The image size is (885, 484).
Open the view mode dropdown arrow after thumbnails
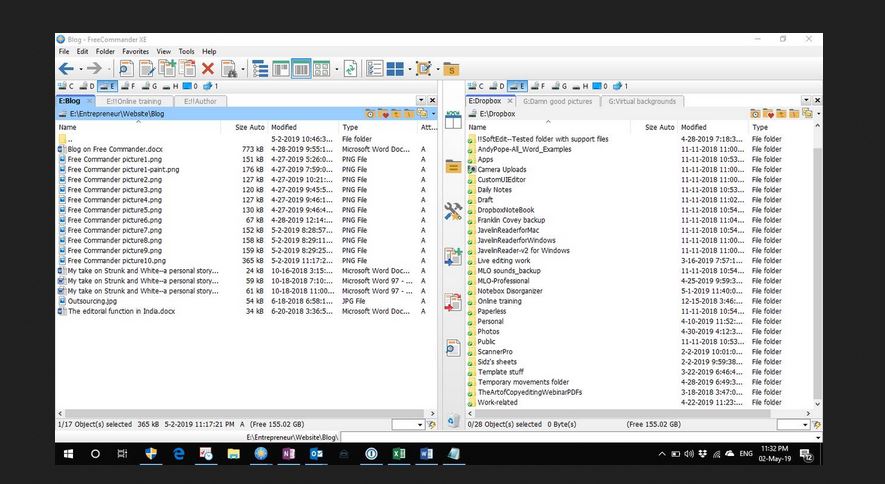[336, 69]
